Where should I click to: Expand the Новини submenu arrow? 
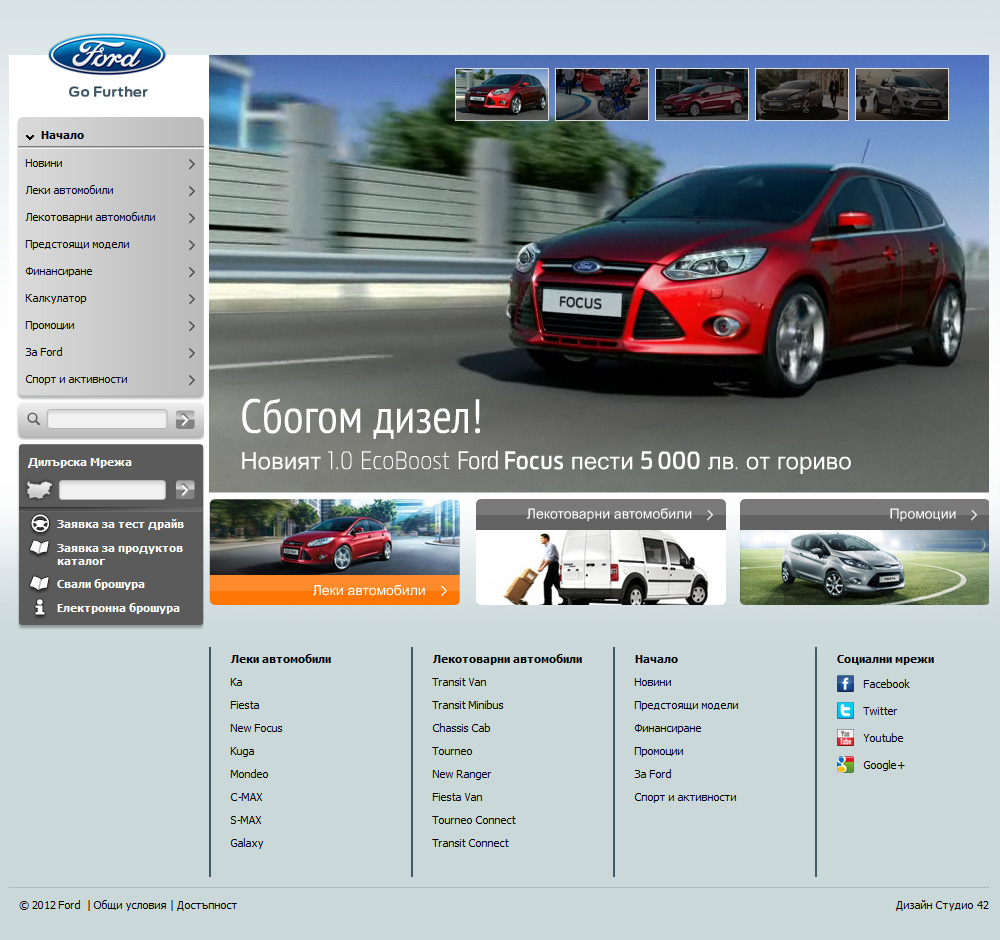191,164
